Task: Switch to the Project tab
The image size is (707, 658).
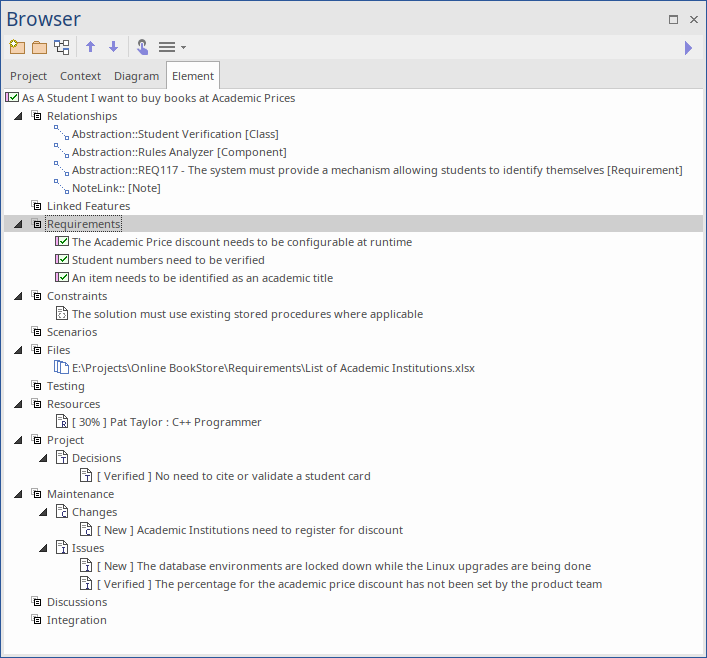Action: [29, 76]
